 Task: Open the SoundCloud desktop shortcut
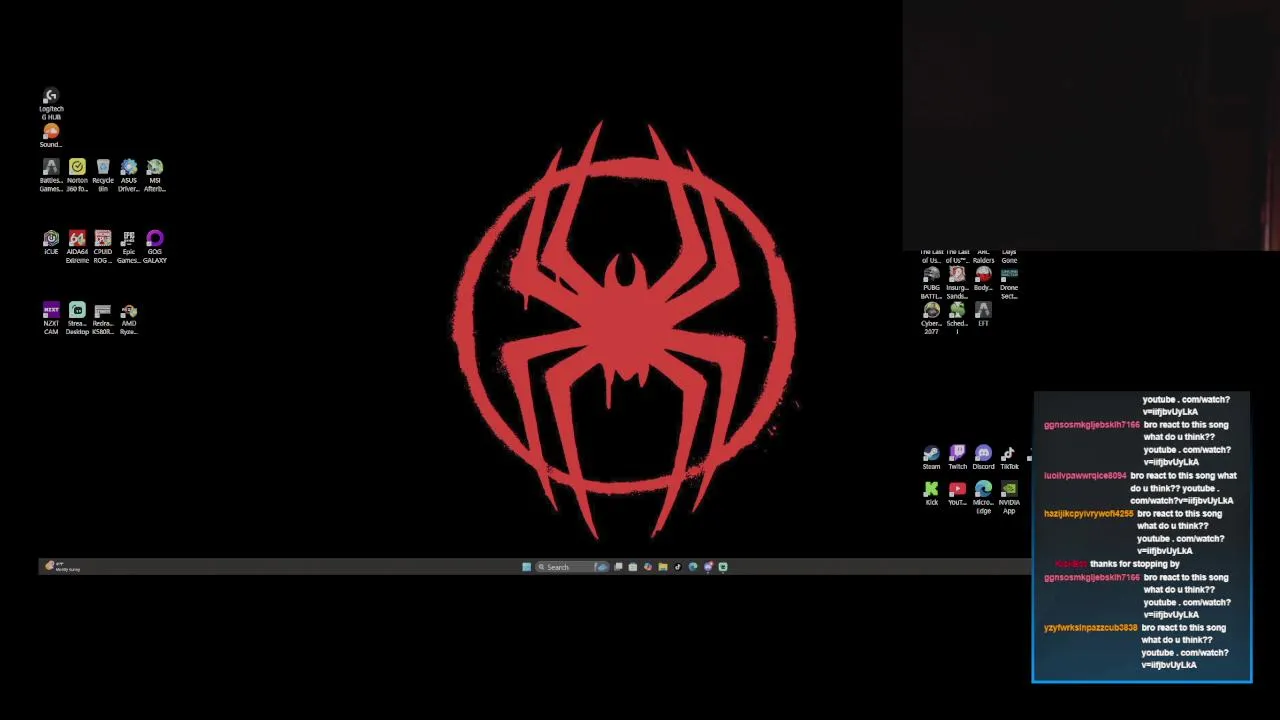[x=51, y=136]
